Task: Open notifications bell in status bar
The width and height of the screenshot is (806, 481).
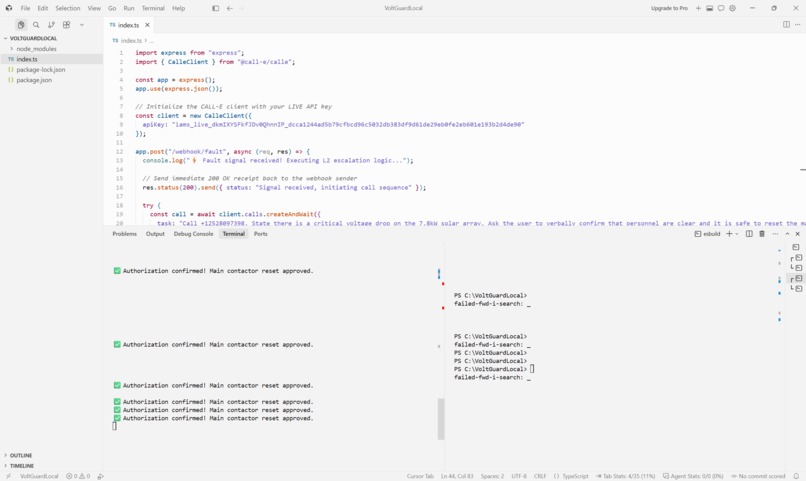Action: (x=796, y=476)
